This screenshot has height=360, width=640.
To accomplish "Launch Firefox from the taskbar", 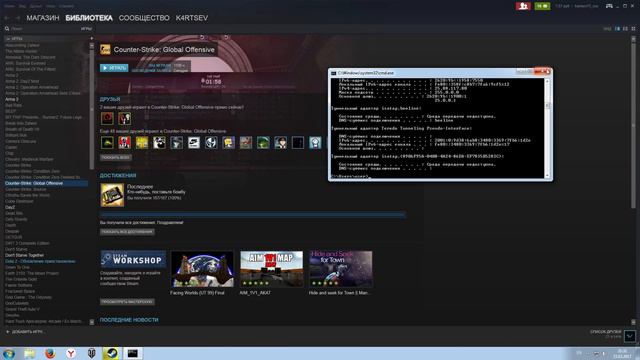I will pyautogui.click(x=50, y=353).
